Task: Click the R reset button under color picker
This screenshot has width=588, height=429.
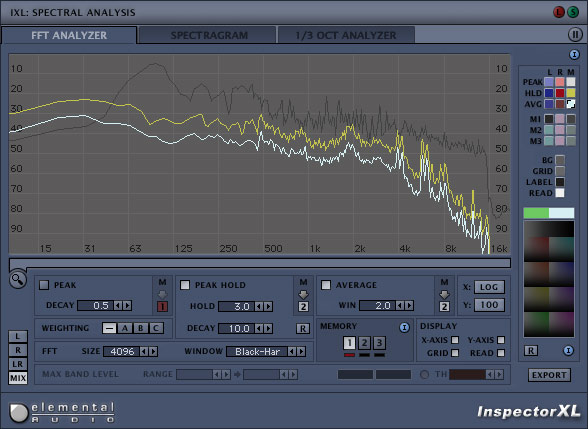Action: point(531,351)
